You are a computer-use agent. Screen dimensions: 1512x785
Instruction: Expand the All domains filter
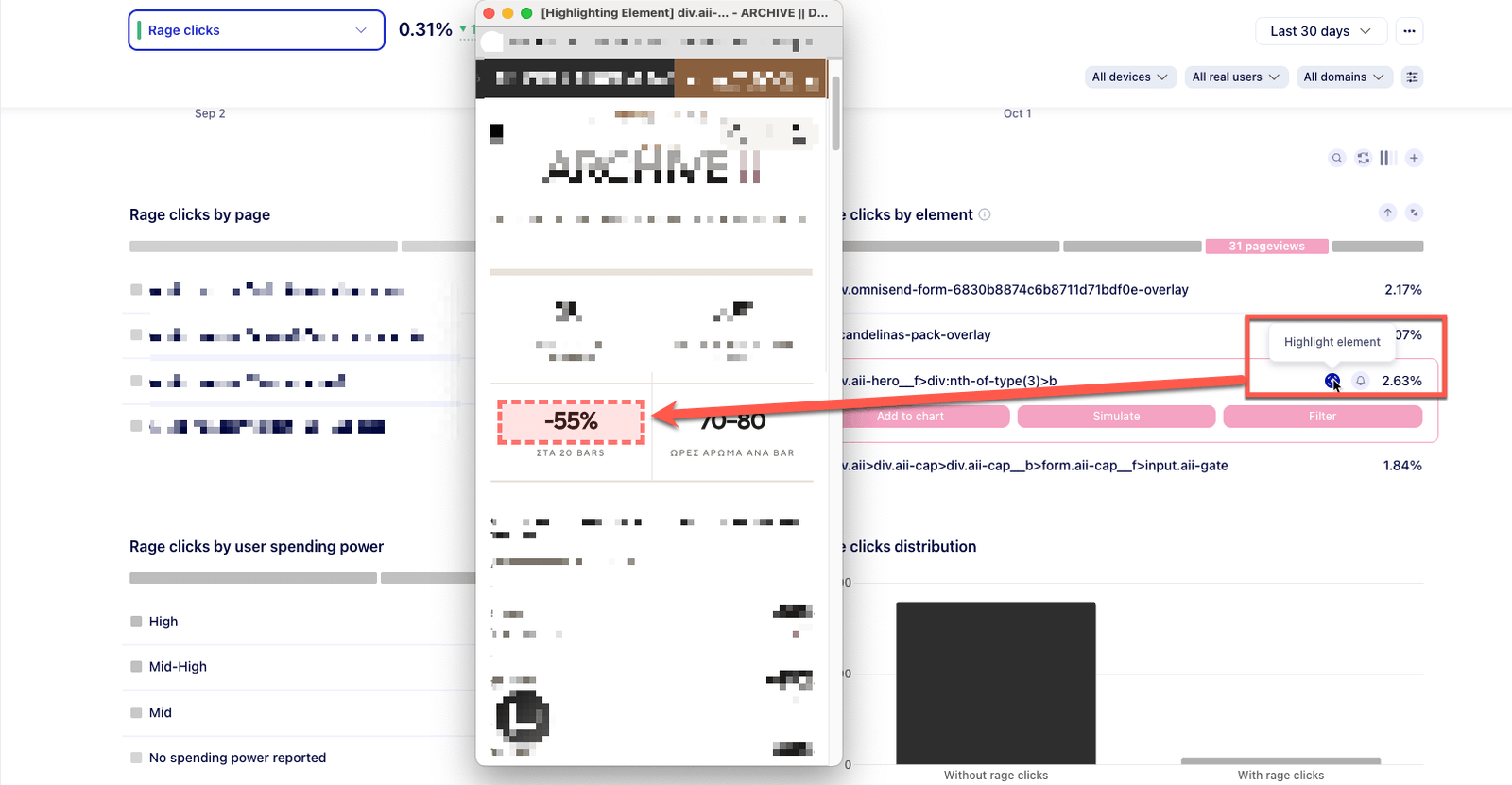click(x=1344, y=77)
